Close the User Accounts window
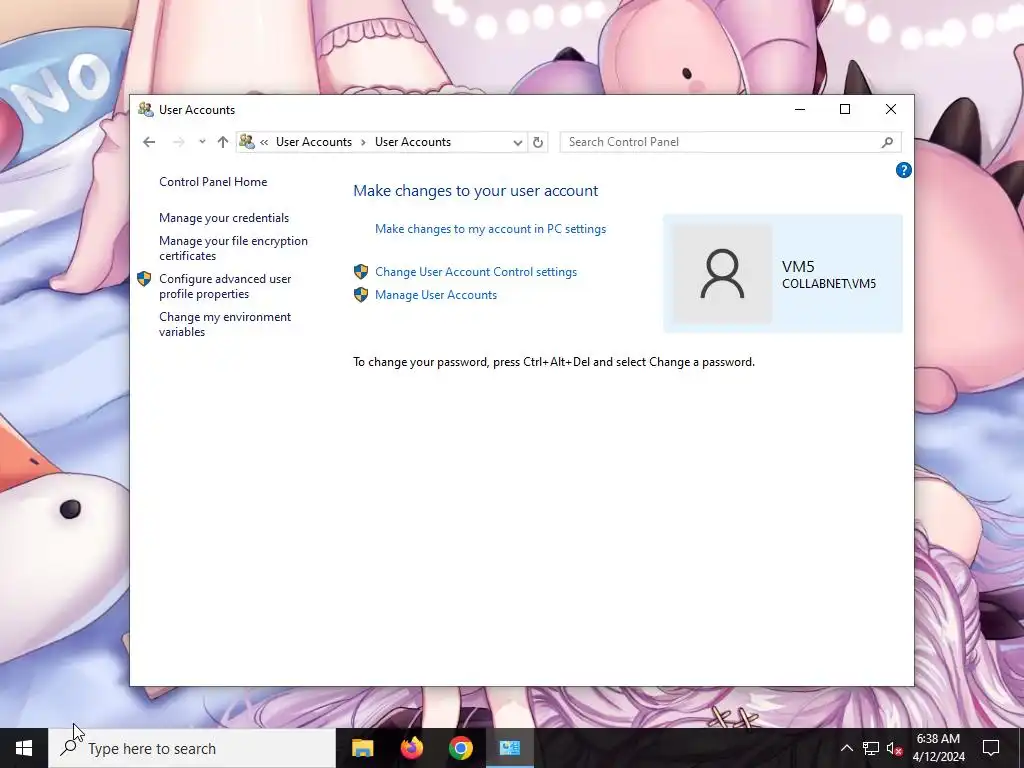 (891, 110)
